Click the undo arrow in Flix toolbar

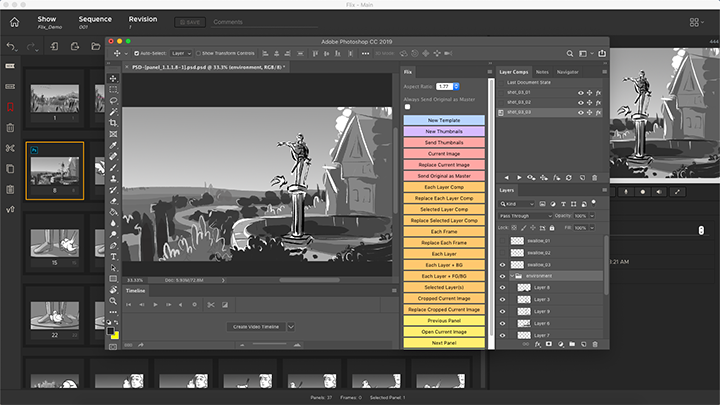[x=11, y=46]
